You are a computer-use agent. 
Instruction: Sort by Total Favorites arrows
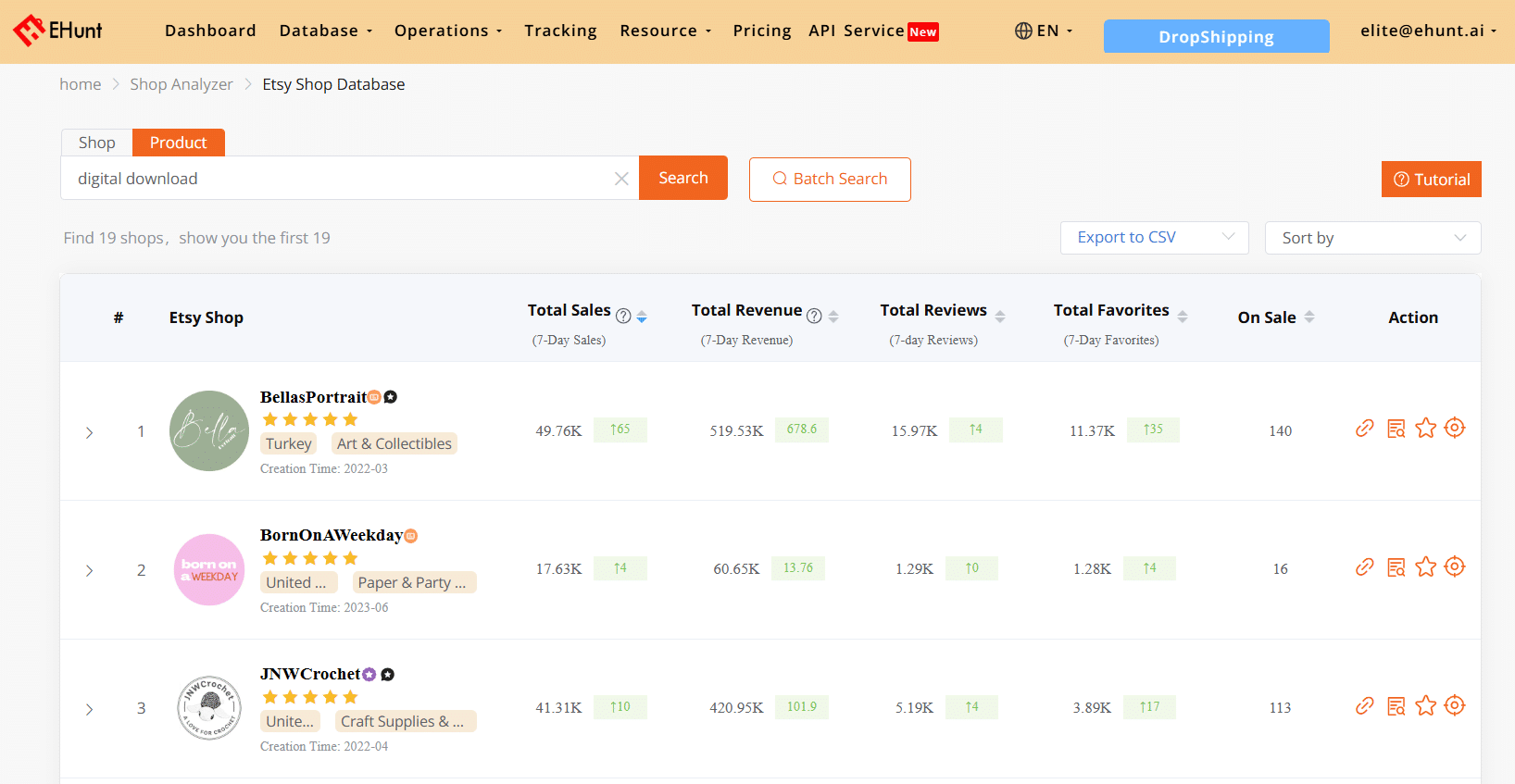click(x=1183, y=317)
